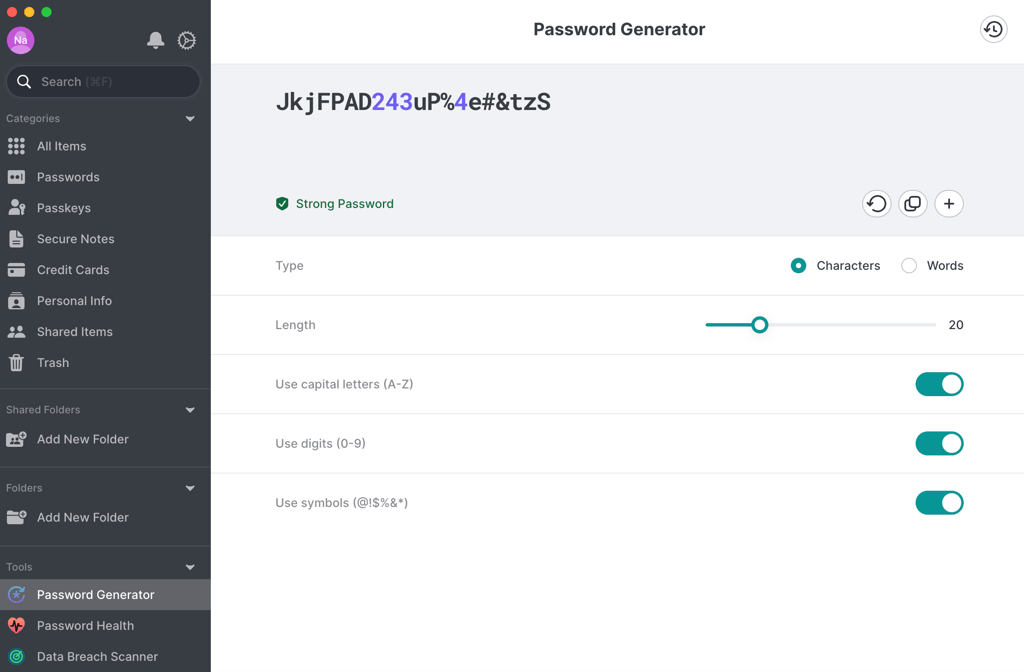Open the Trash label
This screenshot has height=672, width=1024.
tap(53, 362)
